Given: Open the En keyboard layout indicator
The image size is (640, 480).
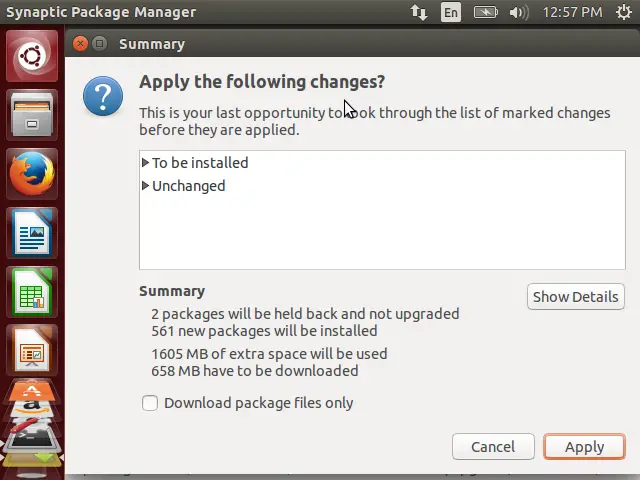Looking at the screenshot, I should click(x=451, y=12).
